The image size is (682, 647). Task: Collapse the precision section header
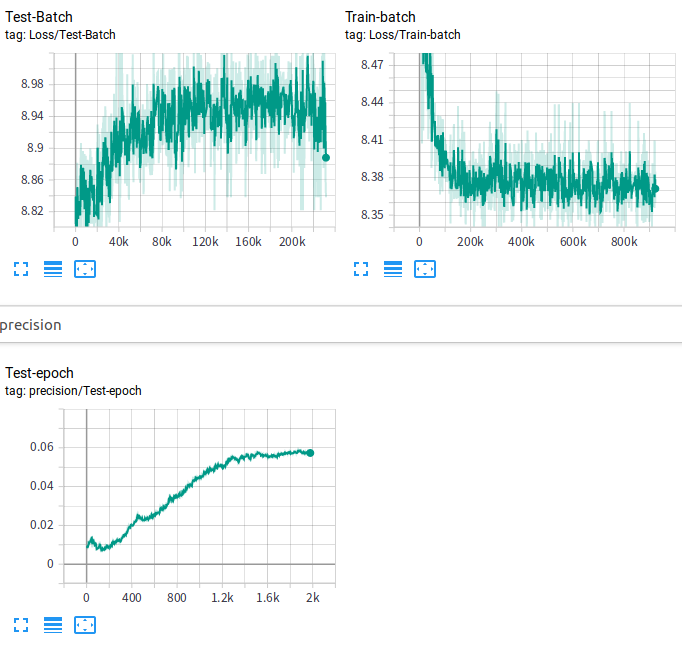31,325
